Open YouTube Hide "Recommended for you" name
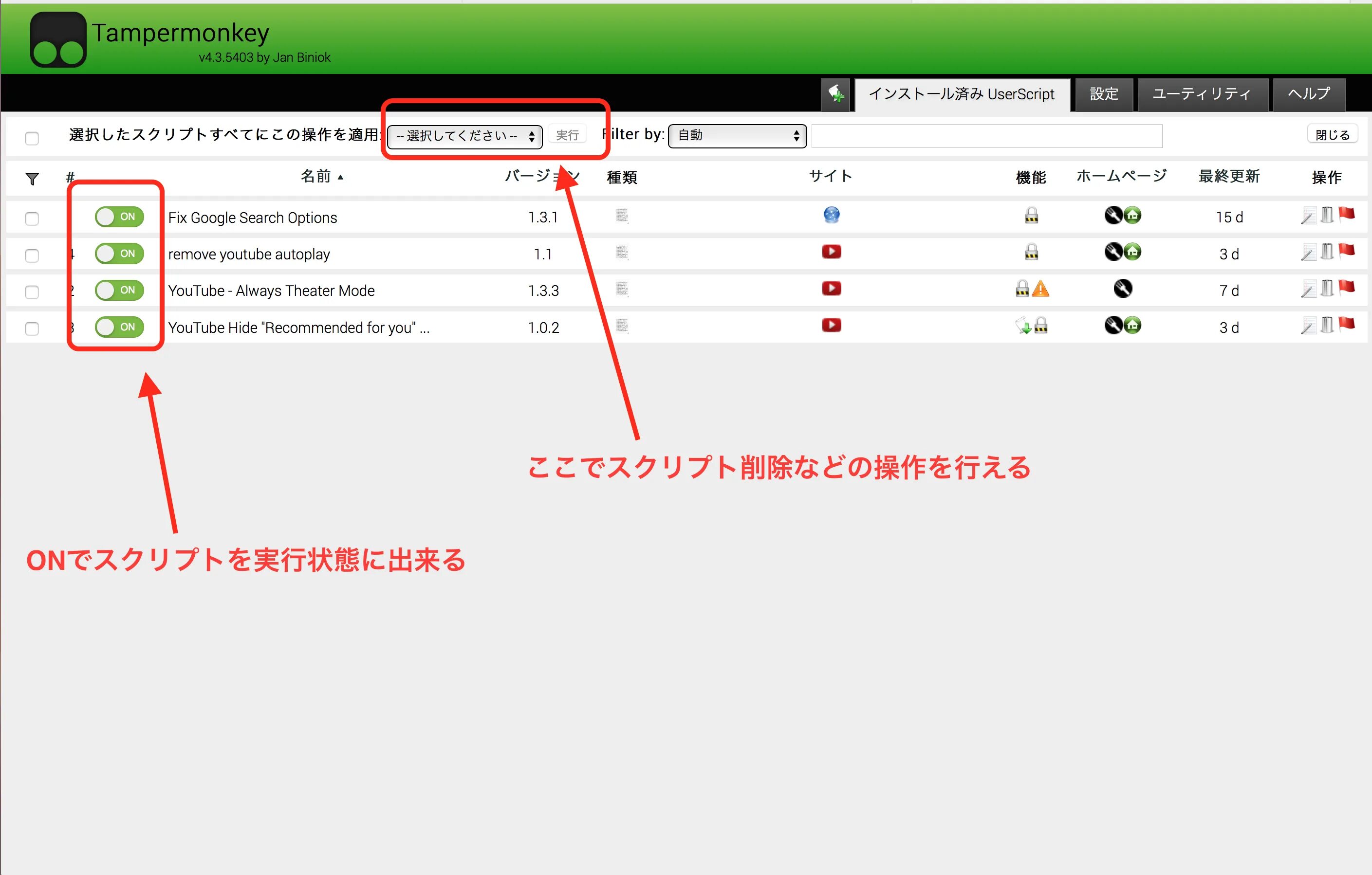The image size is (1372, 875). 298,328
